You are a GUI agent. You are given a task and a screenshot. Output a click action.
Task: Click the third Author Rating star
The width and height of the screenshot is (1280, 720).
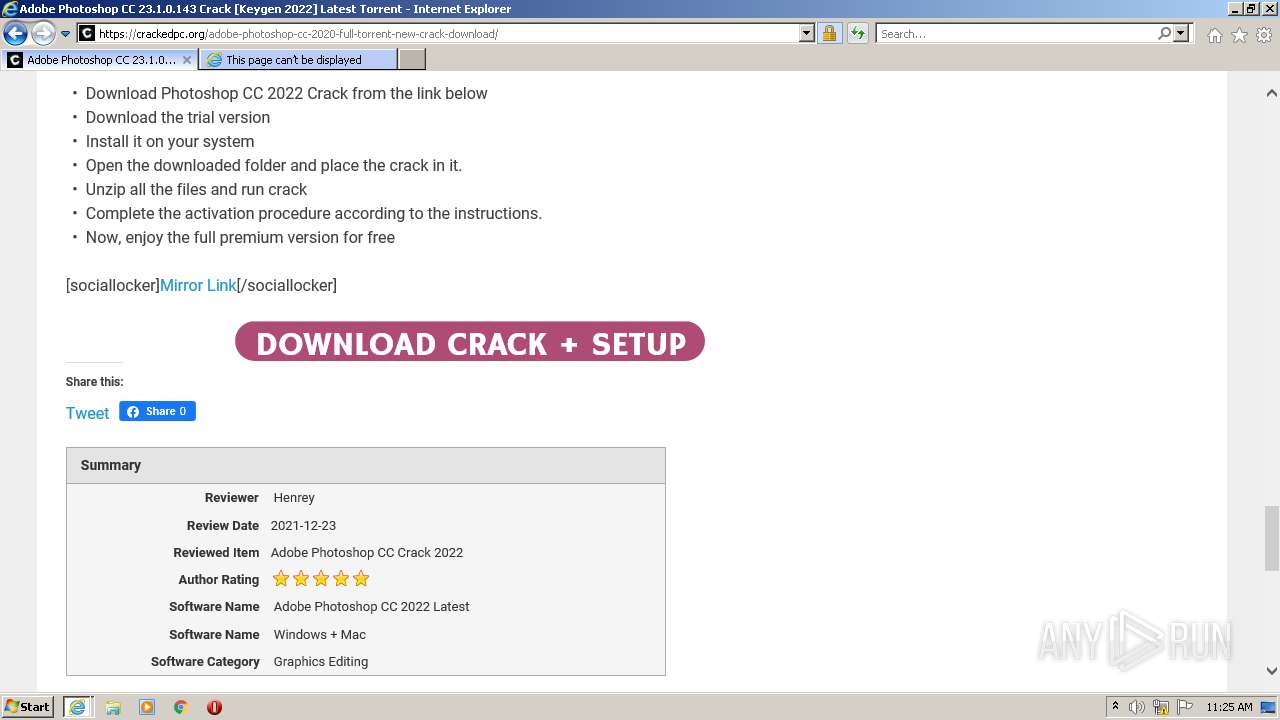(321, 579)
